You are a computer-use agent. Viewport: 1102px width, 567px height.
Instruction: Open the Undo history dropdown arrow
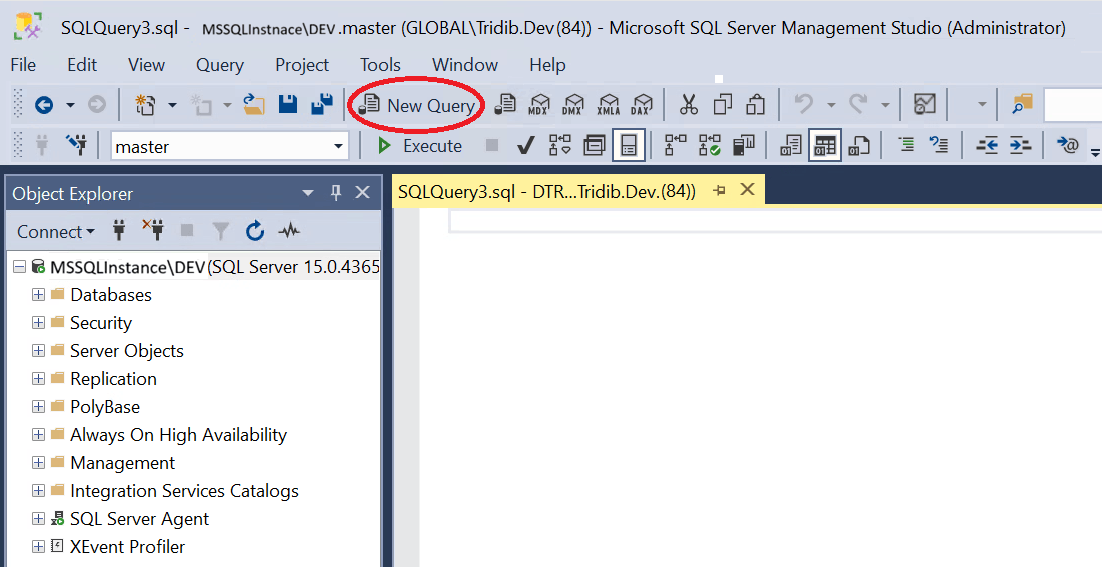tap(831, 105)
